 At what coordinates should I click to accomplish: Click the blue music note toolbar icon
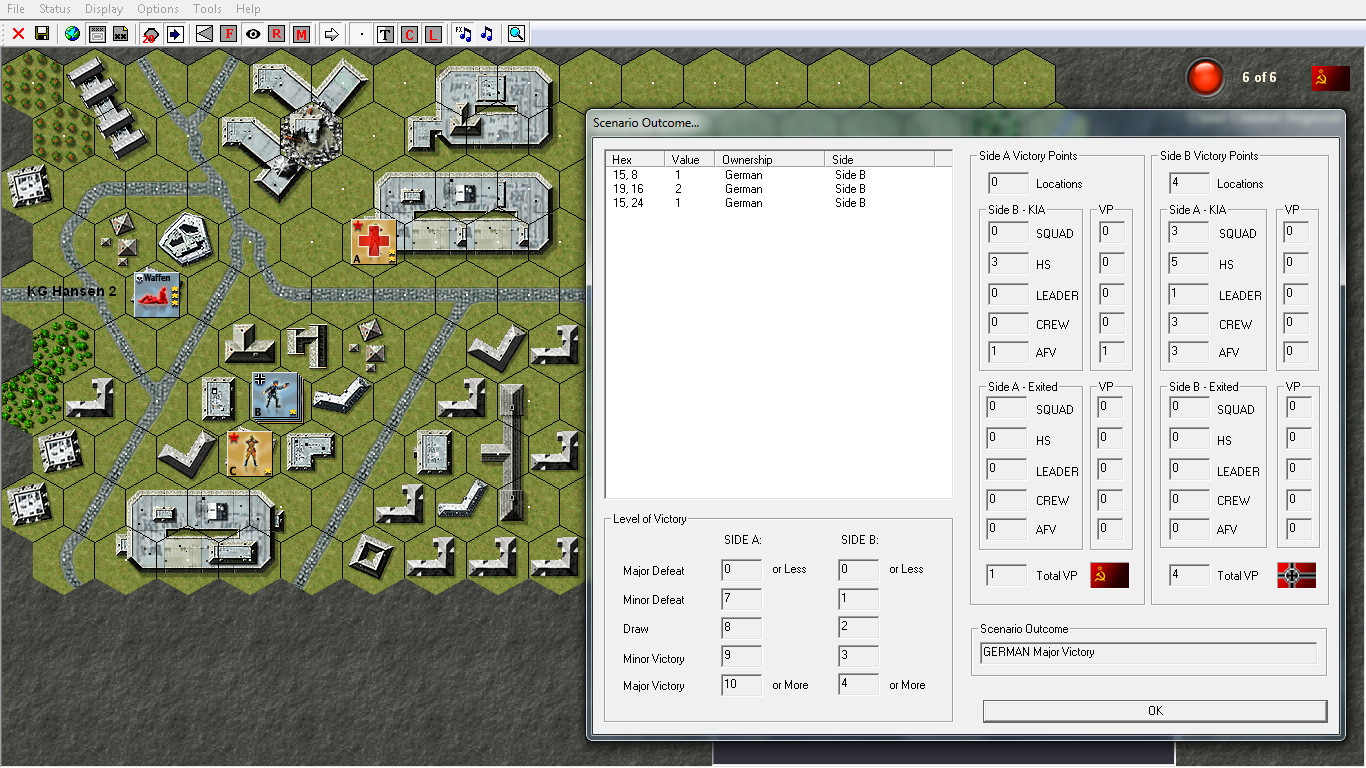click(487, 34)
